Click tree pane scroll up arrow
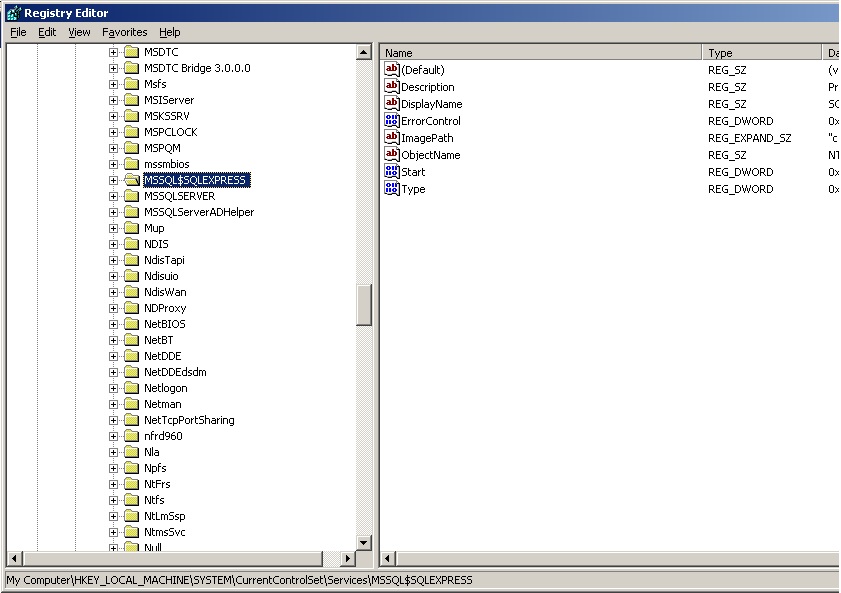 (364, 52)
